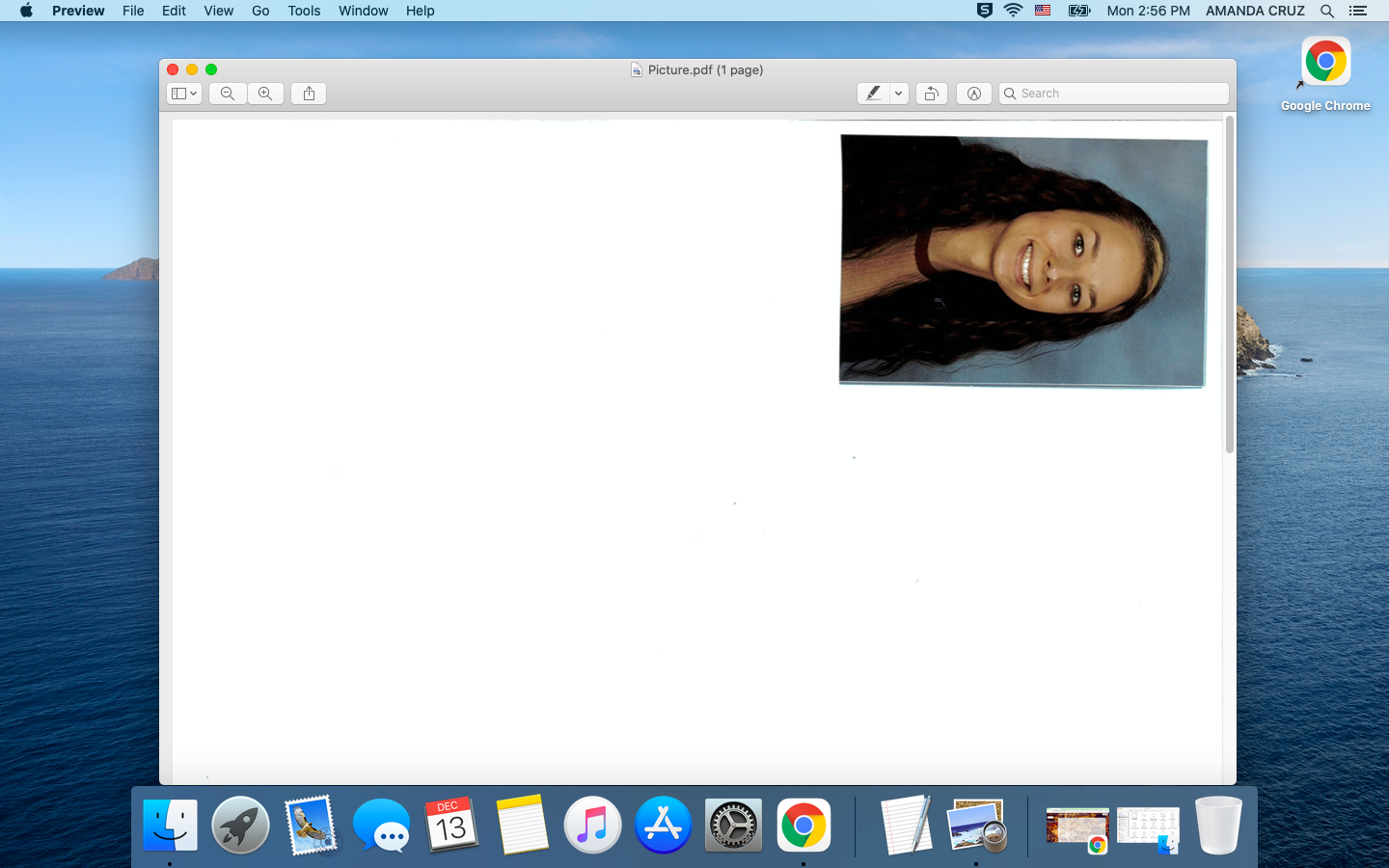Viewport: 1389px width, 868px height.
Task: Expand the highlight color dropdown arrow
Action: point(899,94)
